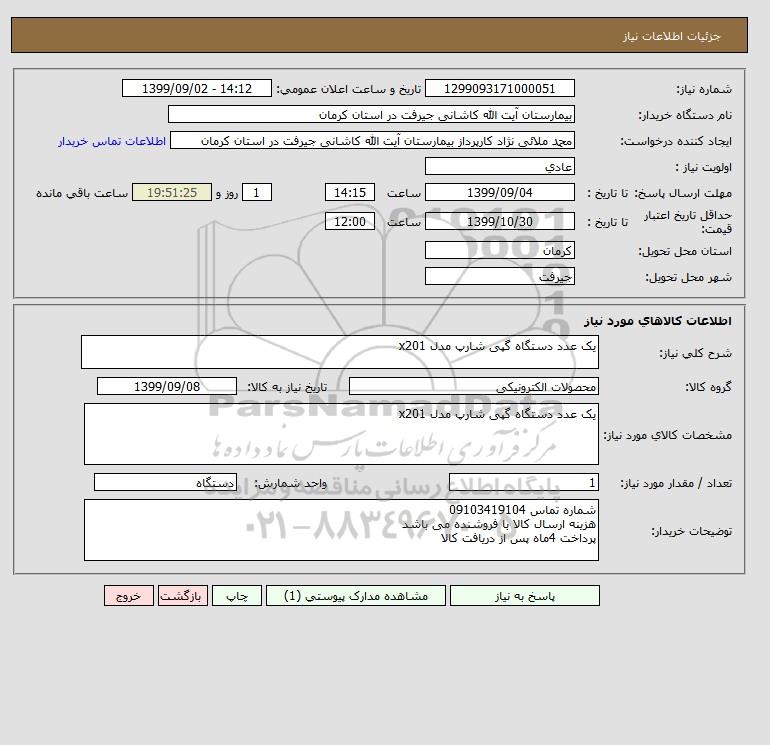
Task: Click need date field 1399/09/08
Action: pyautogui.click(x=167, y=386)
